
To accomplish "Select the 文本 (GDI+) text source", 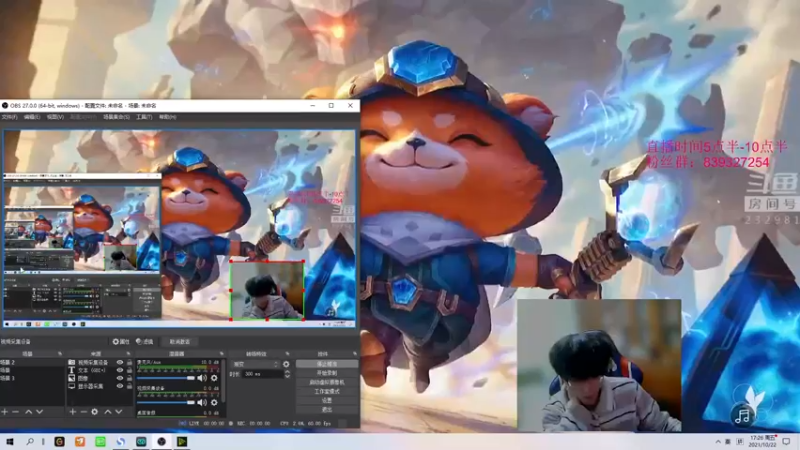I will point(92,370).
